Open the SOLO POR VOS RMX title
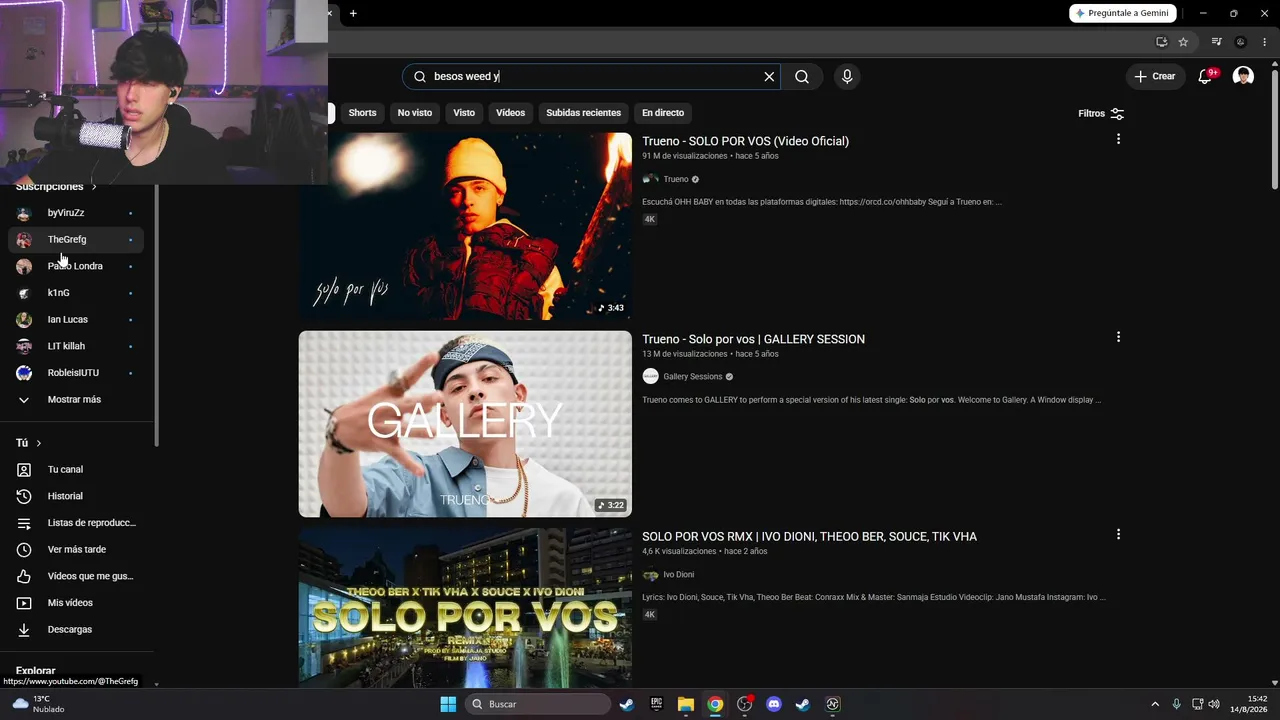The height and width of the screenshot is (720, 1280). (x=809, y=536)
